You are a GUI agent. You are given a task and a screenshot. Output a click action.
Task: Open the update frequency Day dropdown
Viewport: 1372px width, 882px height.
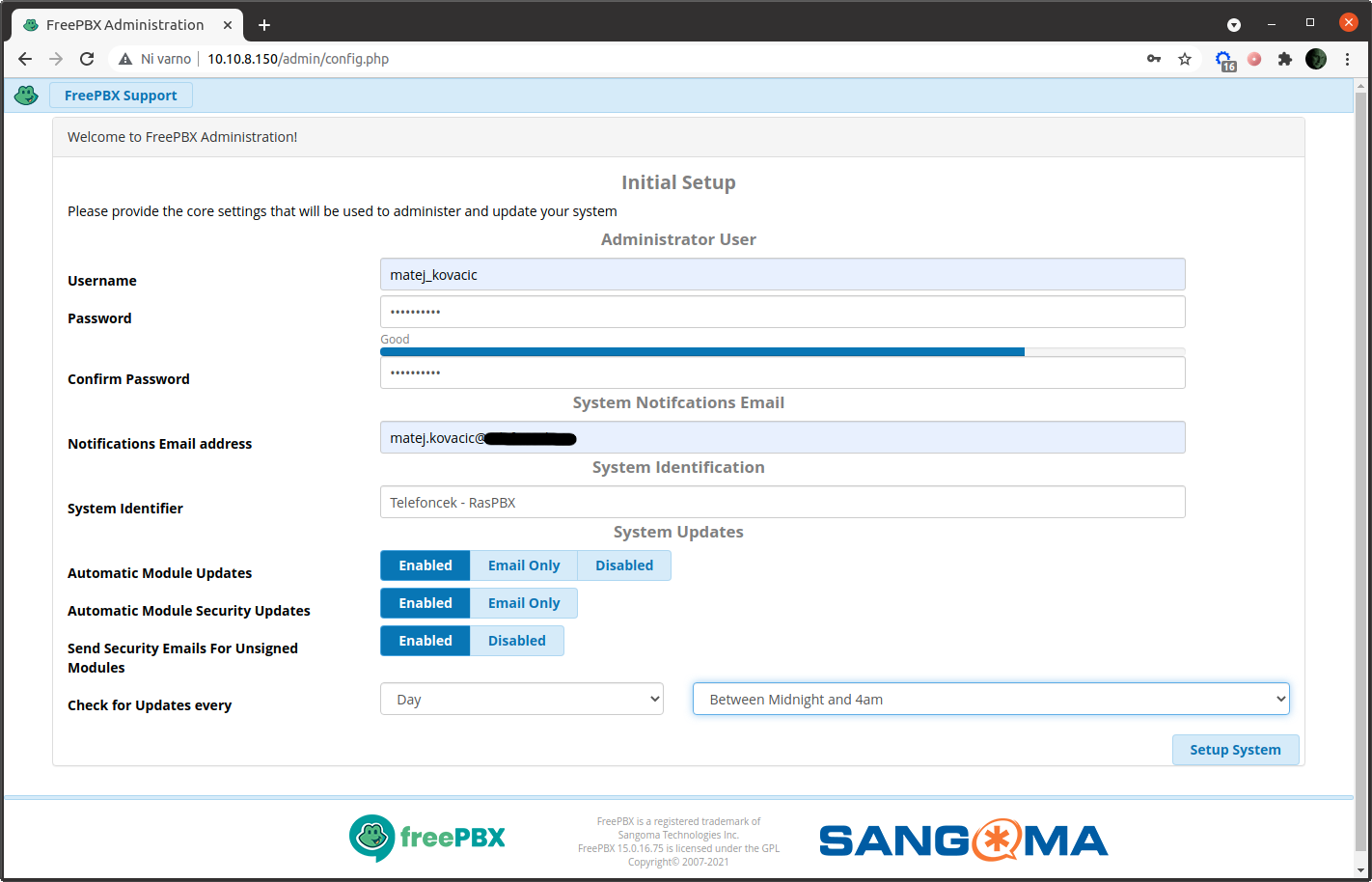521,699
